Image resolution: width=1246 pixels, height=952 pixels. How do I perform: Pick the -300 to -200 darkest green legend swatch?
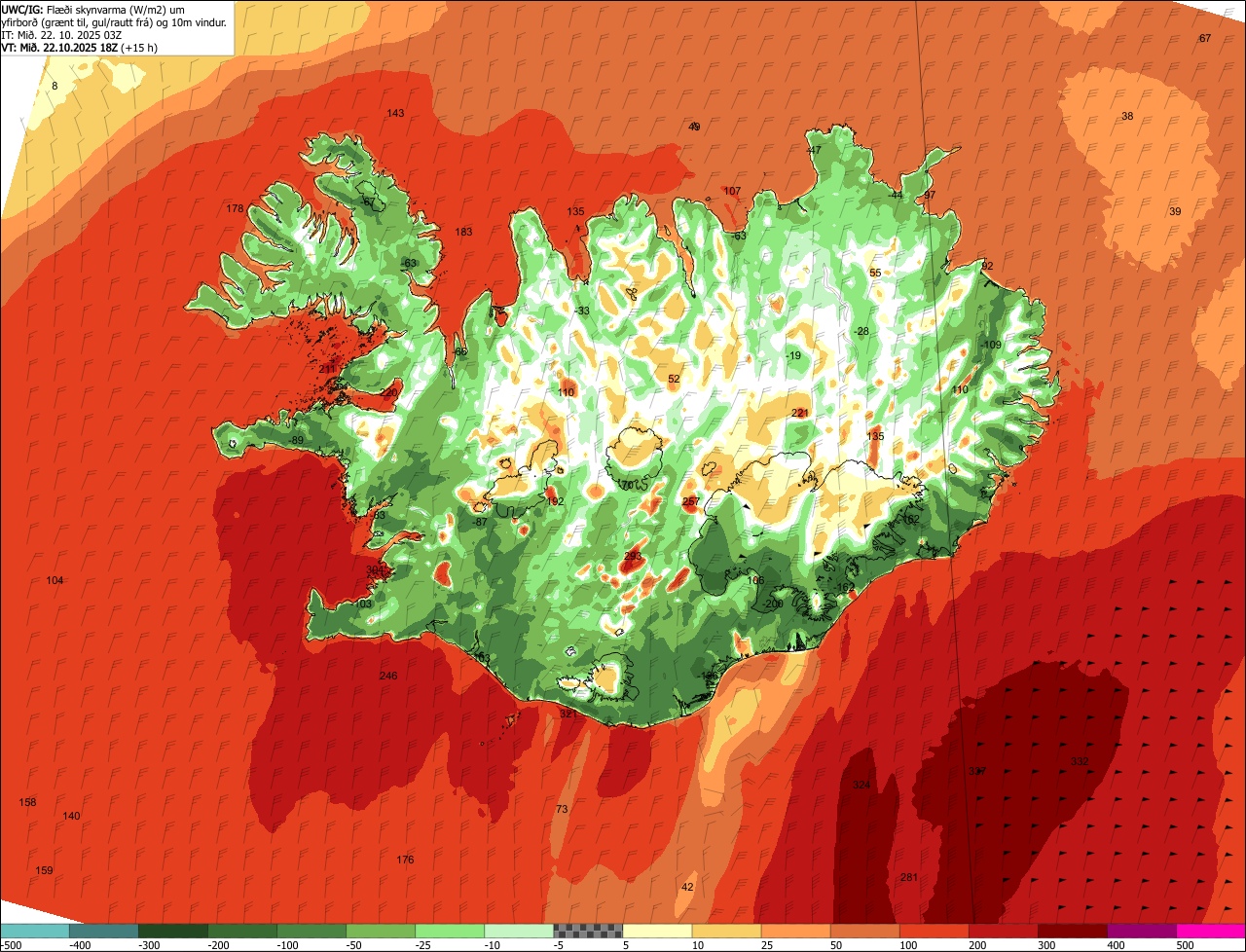coord(172,930)
